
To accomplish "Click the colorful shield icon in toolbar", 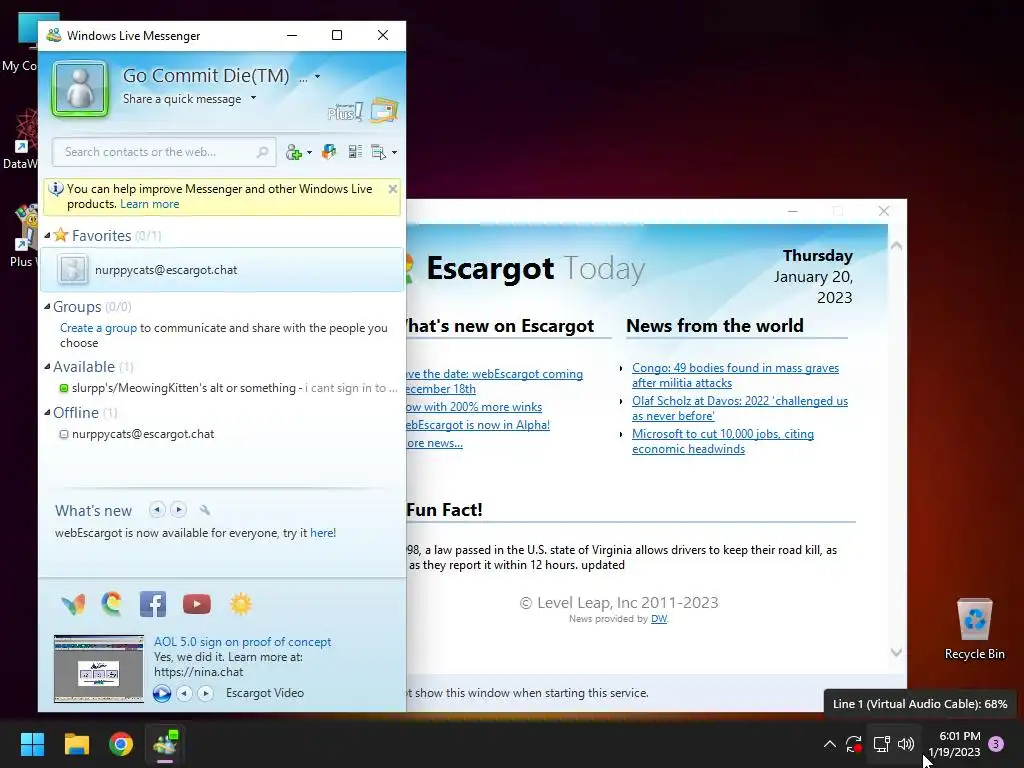I will coord(329,152).
